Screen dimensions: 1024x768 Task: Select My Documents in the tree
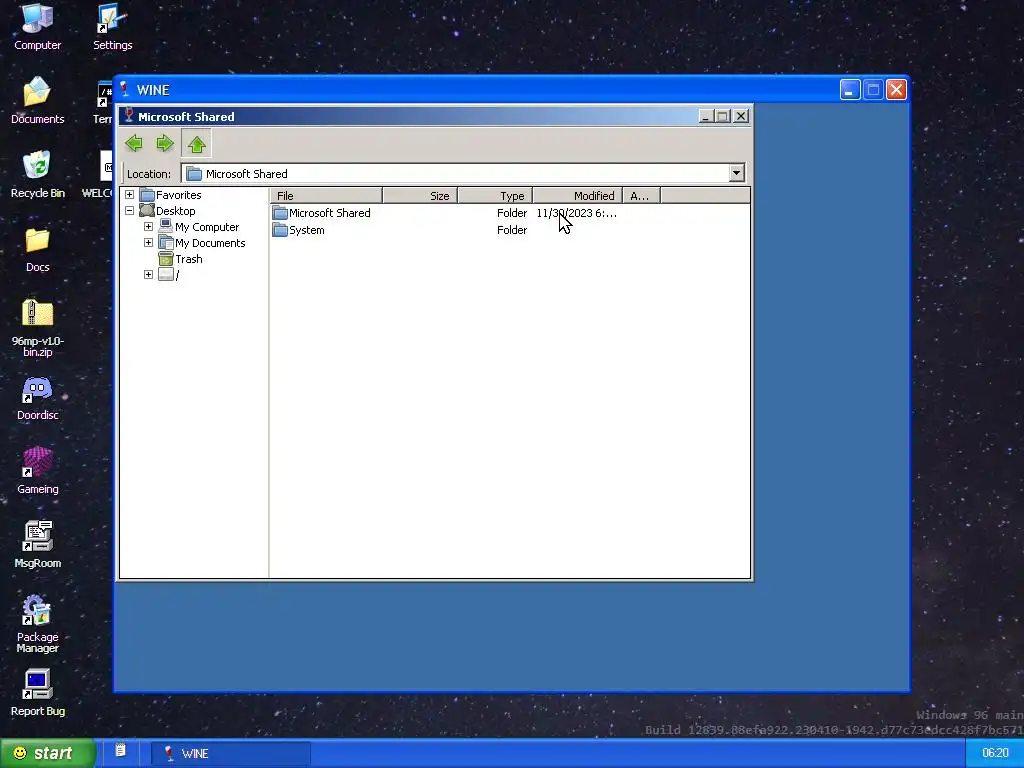[x=210, y=243]
